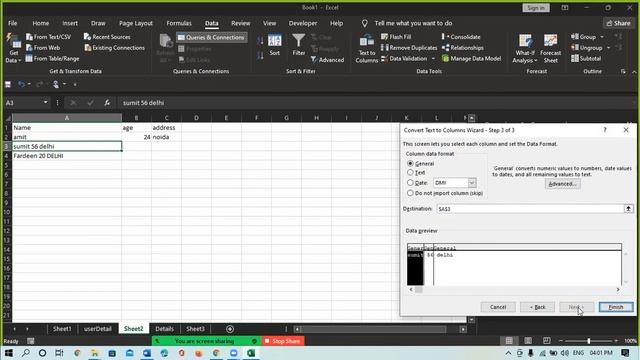Open the Sort dialog
This screenshot has height=360, width=640.
click(275, 45)
